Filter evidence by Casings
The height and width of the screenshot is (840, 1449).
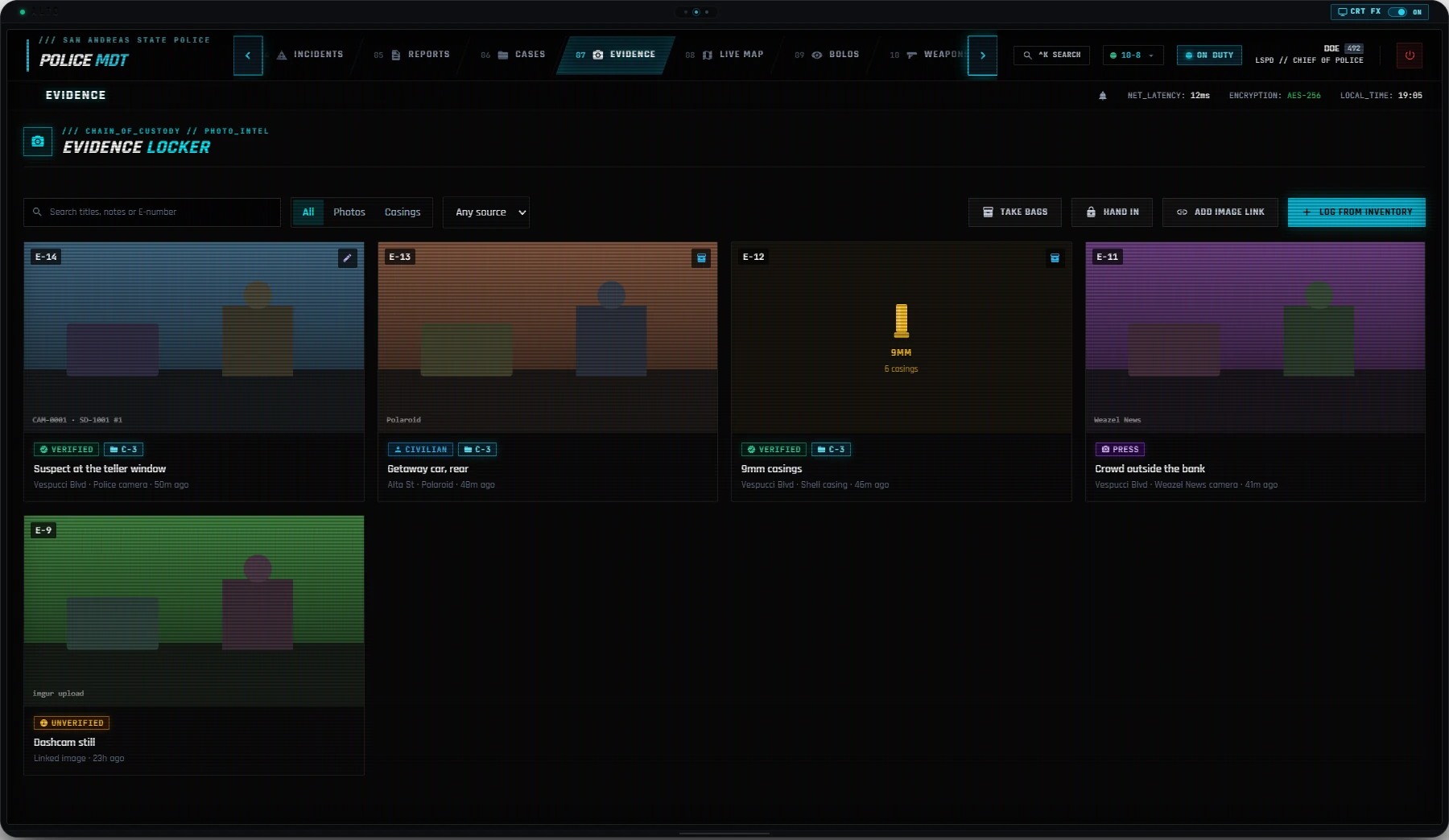[402, 212]
